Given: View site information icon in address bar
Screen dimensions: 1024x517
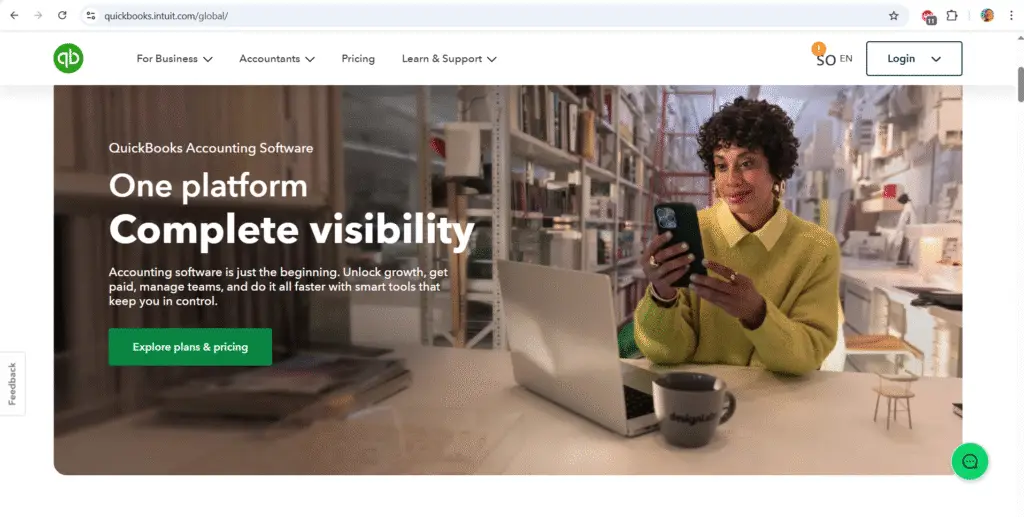Looking at the screenshot, I should pos(91,16).
